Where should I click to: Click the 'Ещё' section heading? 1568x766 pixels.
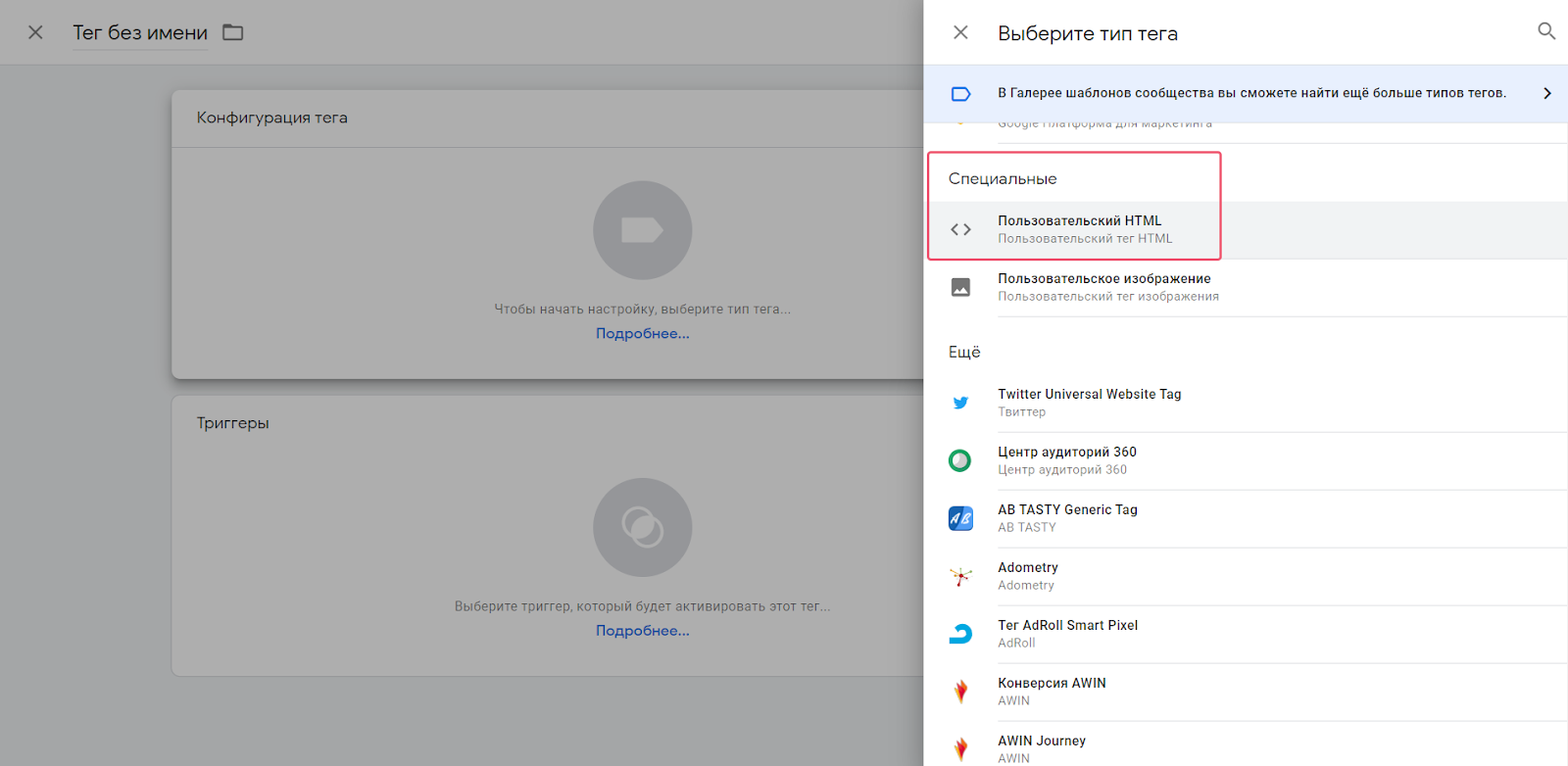coord(964,352)
